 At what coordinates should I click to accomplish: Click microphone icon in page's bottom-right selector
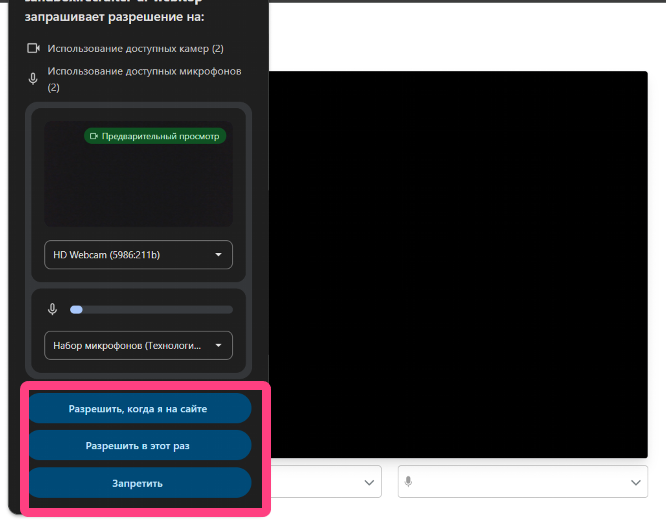pos(408,482)
